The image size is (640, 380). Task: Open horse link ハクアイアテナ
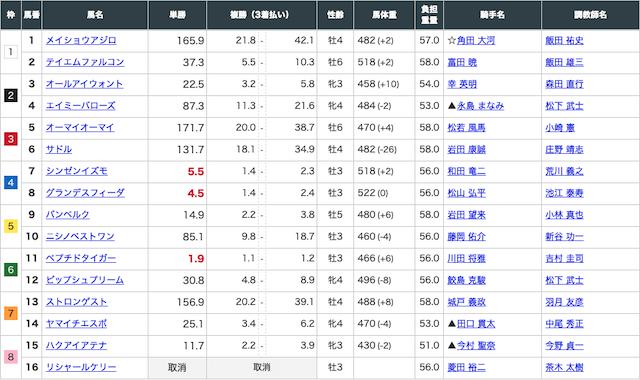point(76,345)
